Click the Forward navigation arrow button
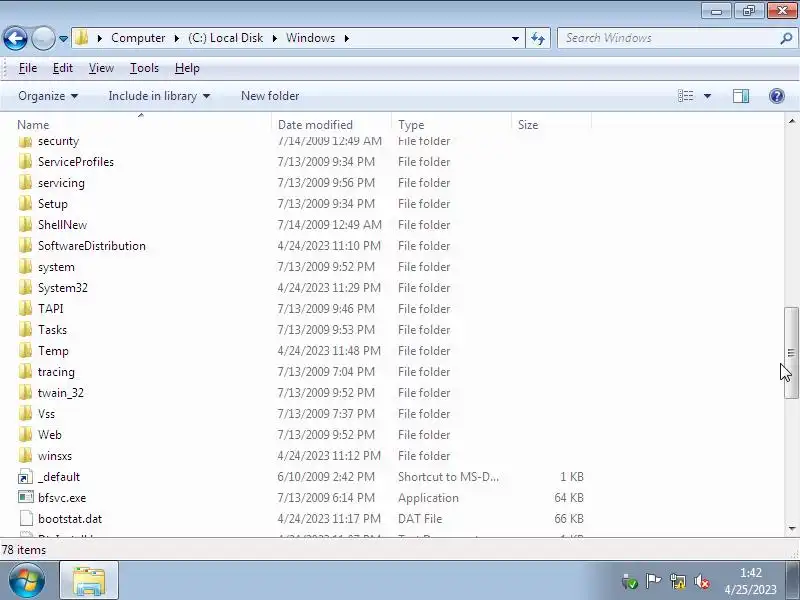 (43, 38)
